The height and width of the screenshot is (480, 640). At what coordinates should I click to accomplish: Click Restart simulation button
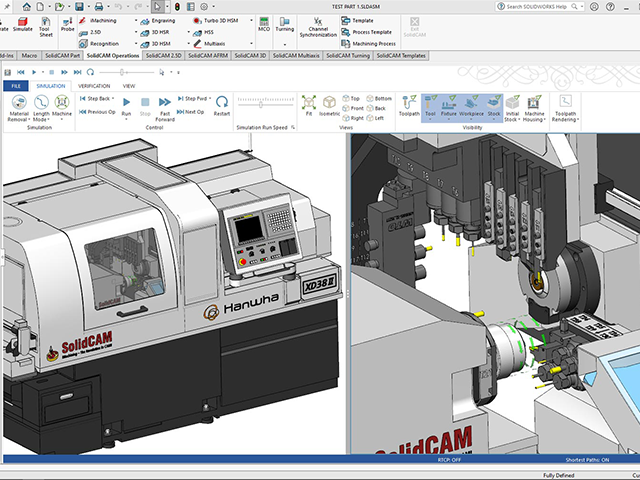point(222,105)
